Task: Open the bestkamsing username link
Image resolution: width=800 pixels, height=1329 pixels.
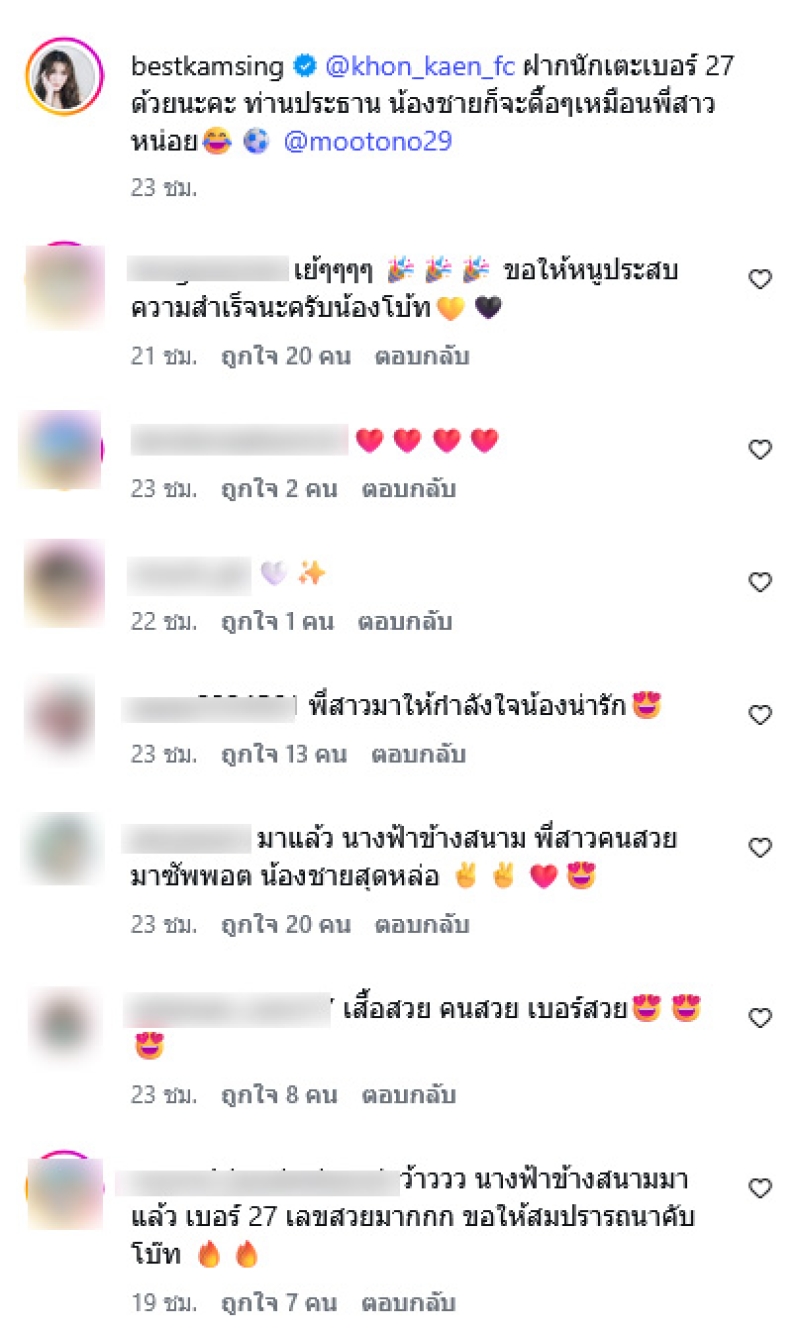Action: (207, 68)
